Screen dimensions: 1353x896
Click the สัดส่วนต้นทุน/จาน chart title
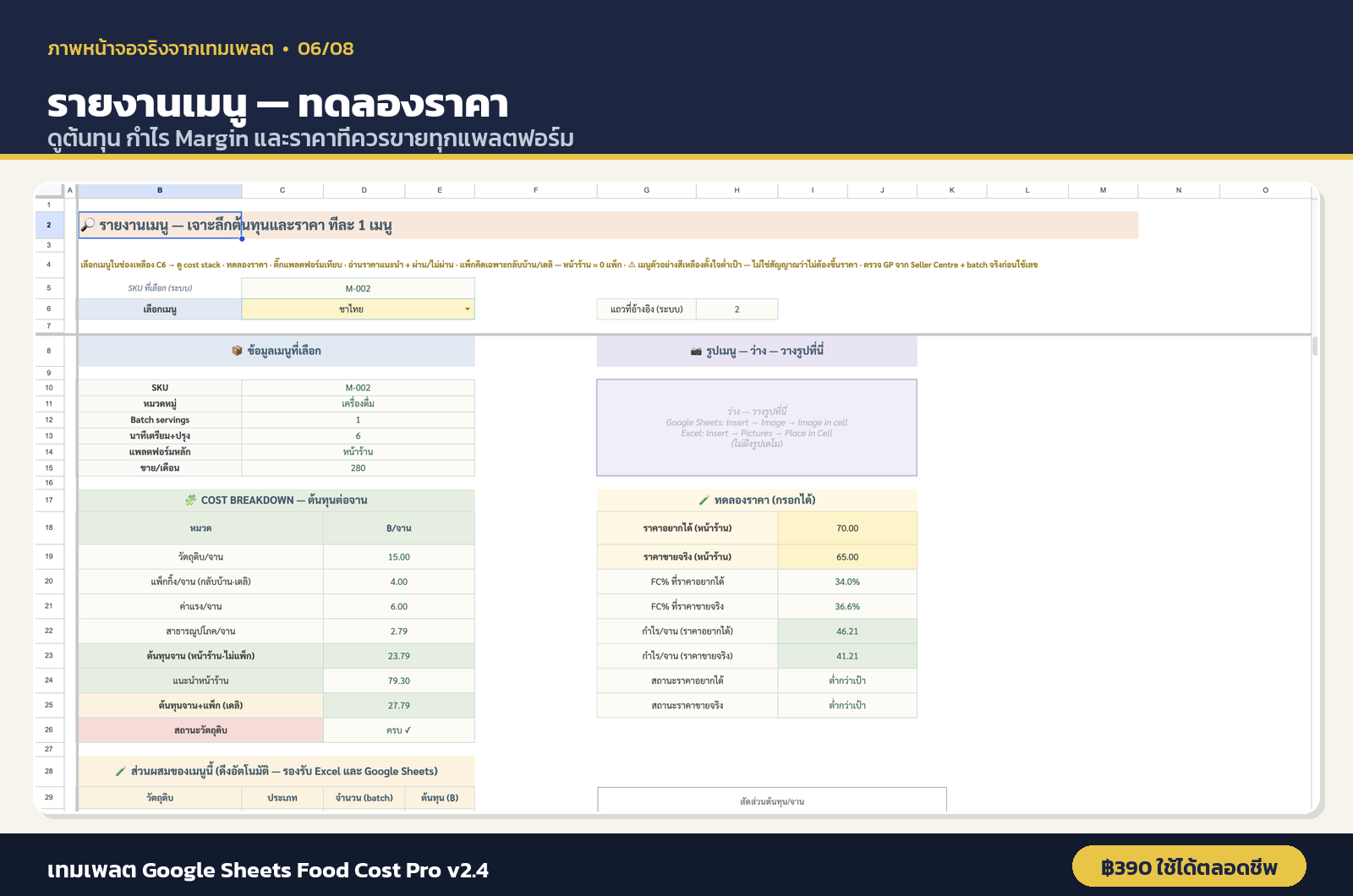pos(772,801)
